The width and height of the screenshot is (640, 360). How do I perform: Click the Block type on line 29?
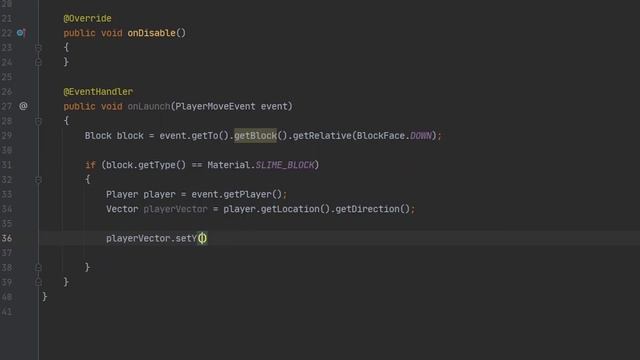pyautogui.click(x=98, y=136)
